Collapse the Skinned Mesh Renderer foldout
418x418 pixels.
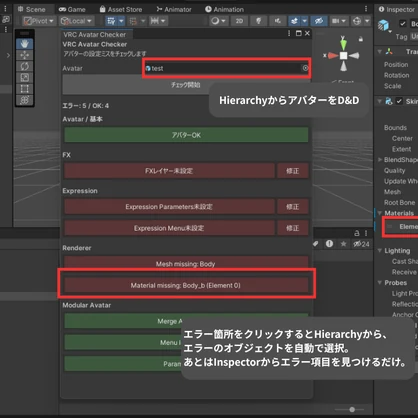pyautogui.click(x=380, y=101)
